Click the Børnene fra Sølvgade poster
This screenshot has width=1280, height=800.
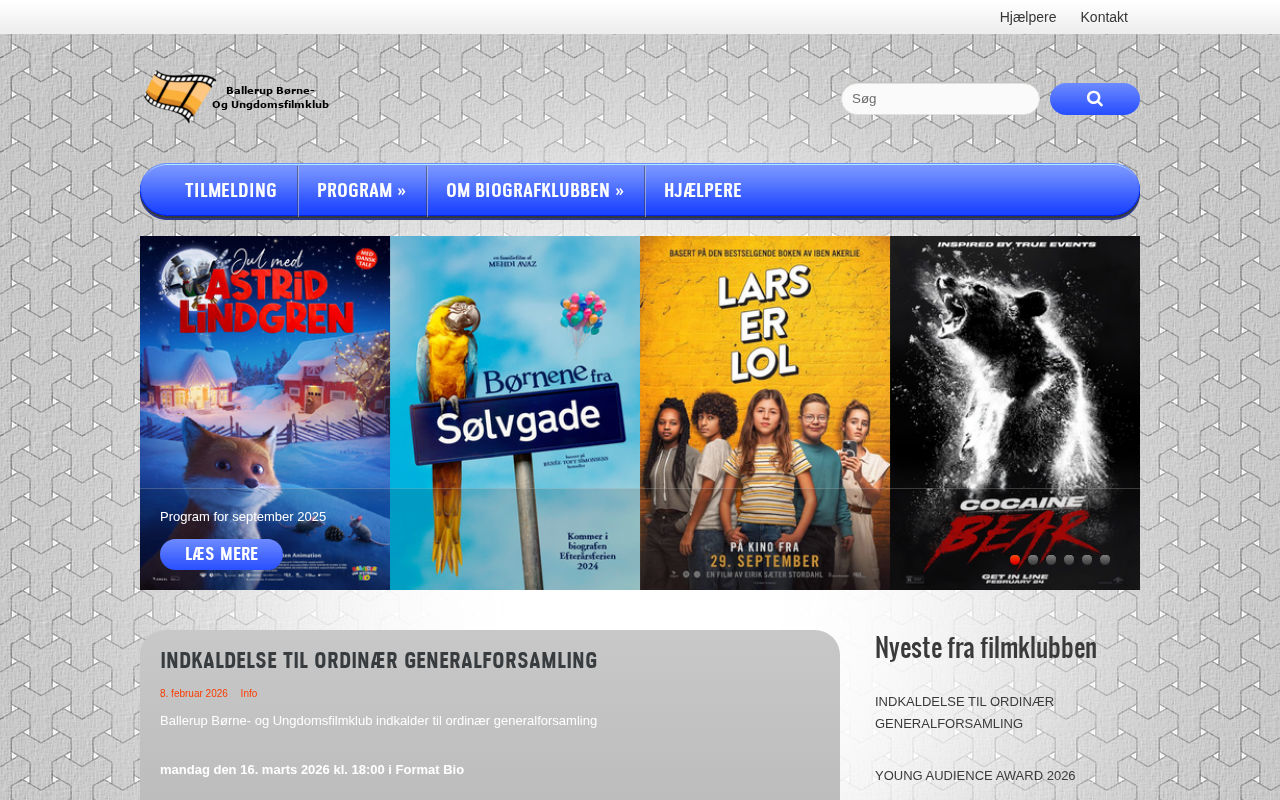515,413
